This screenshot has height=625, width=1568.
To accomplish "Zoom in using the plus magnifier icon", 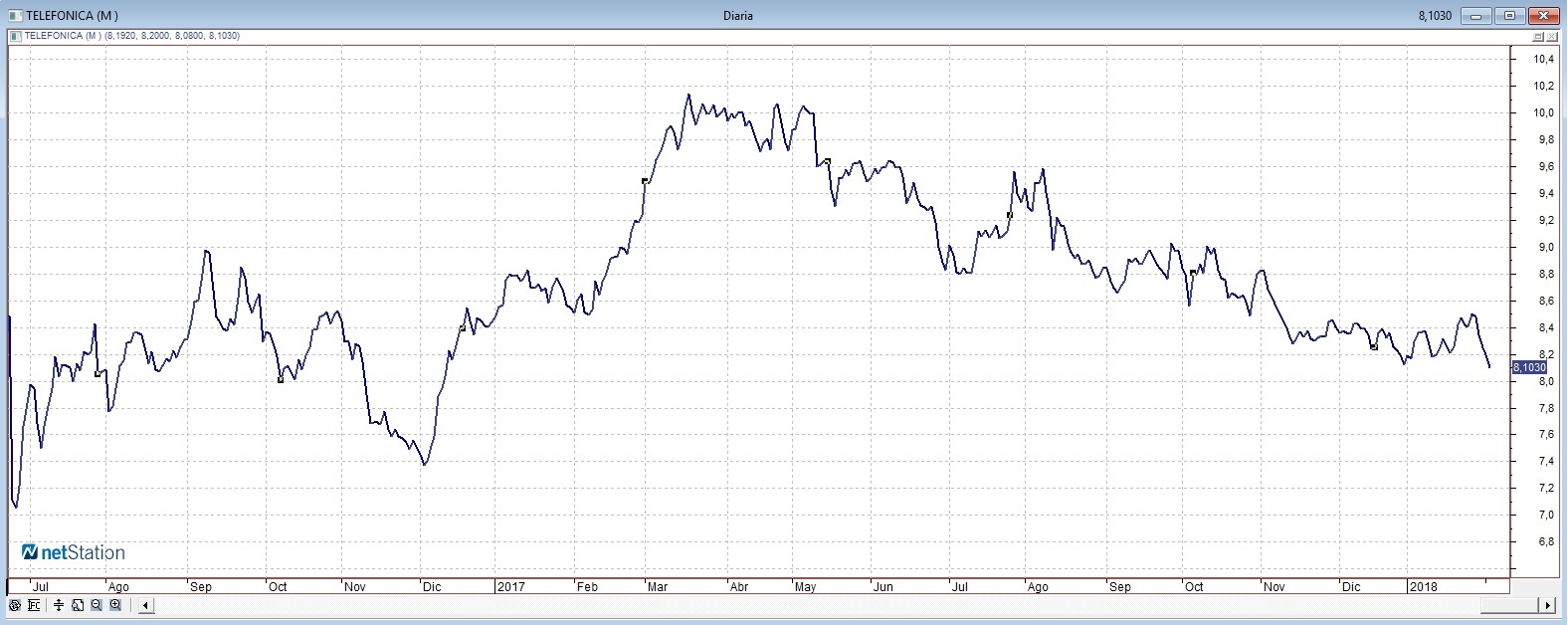I will (x=115, y=605).
